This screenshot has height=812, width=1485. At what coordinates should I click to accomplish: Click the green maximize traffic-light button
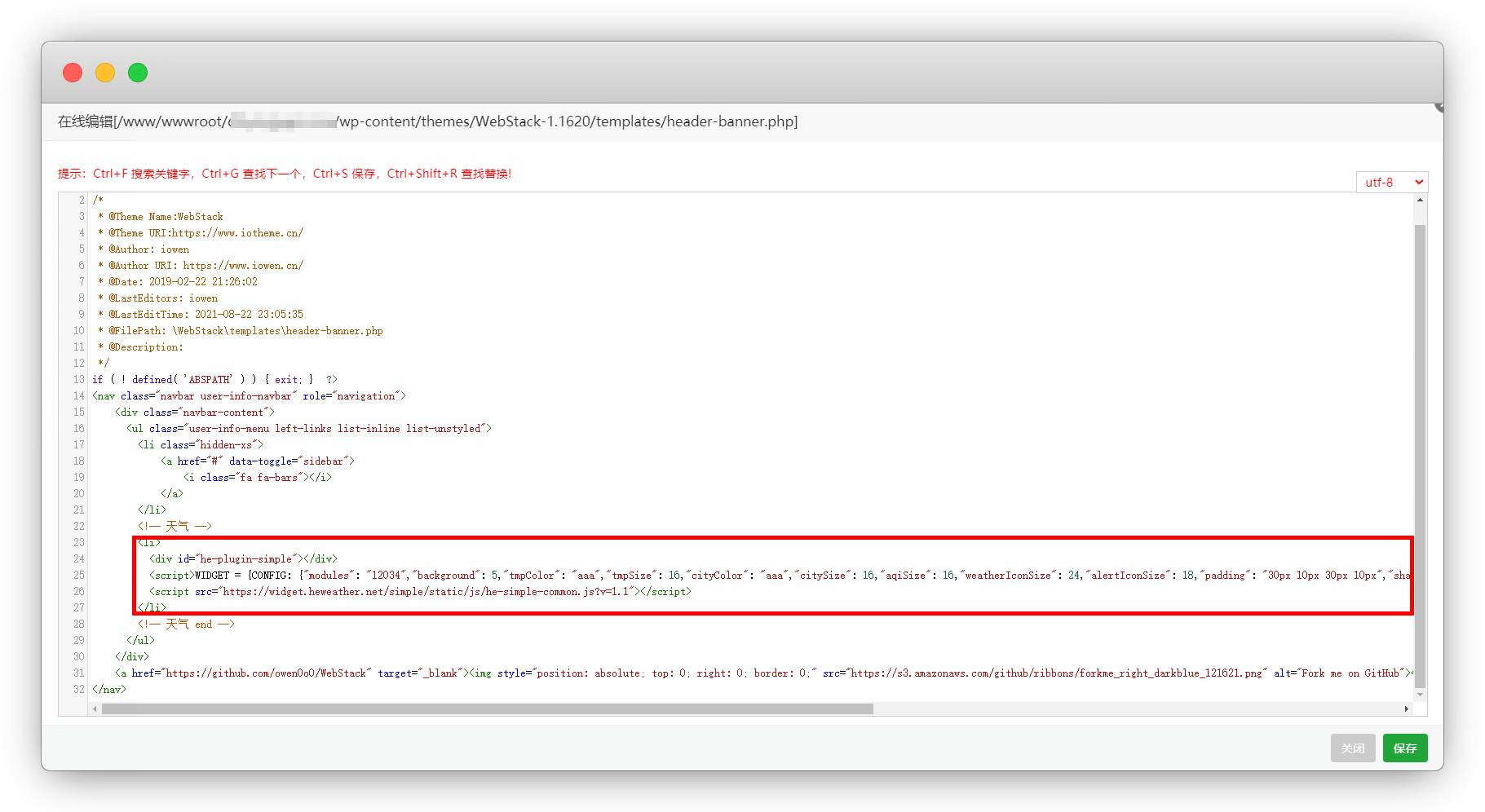[x=138, y=73]
